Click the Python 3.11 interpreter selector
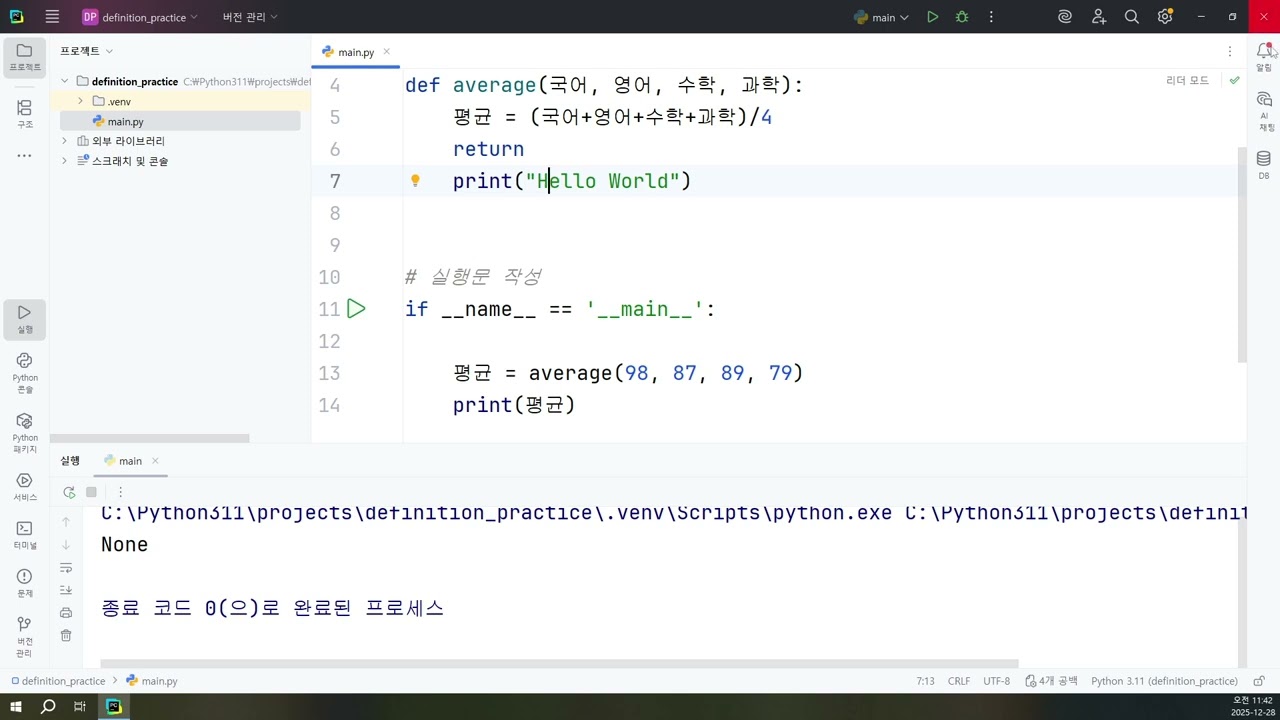This screenshot has width=1280, height=720. [1164, 681]
